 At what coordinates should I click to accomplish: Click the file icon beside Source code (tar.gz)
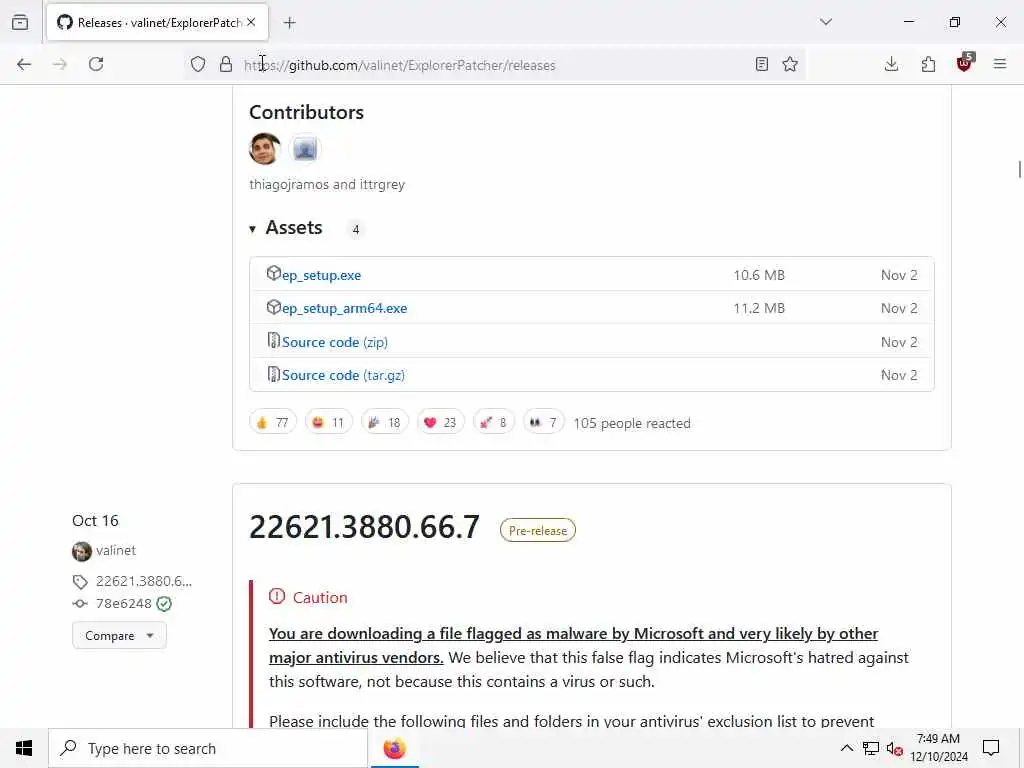point(274,374)
